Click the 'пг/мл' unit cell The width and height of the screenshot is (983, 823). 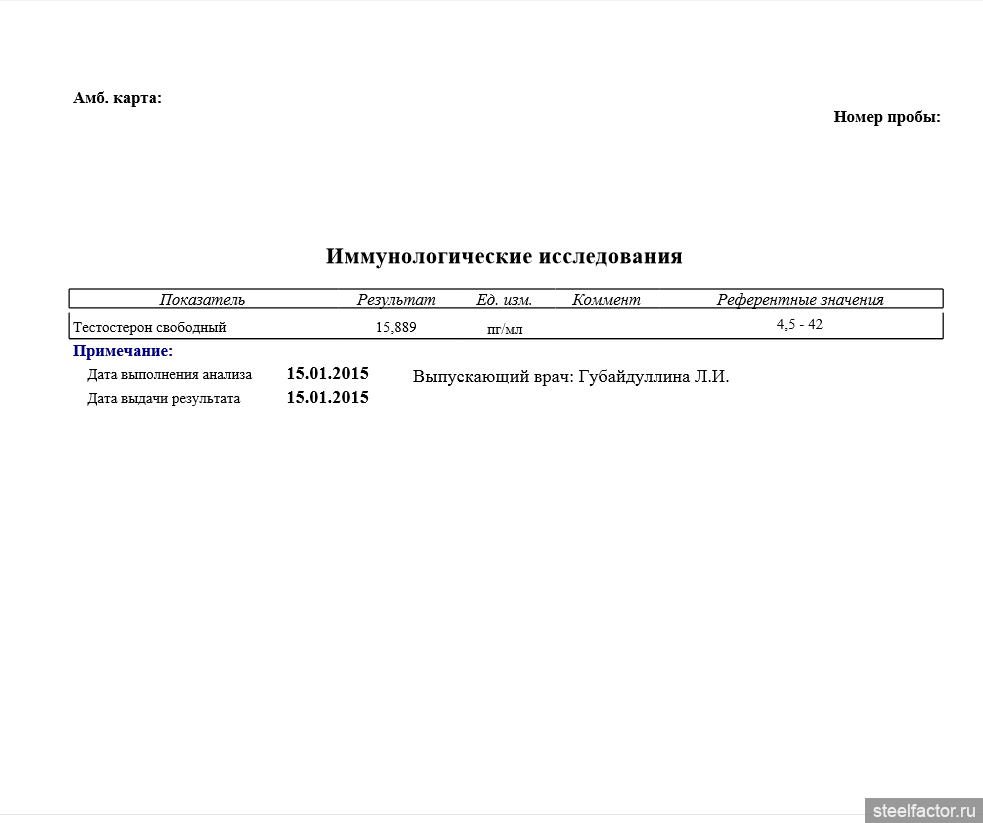point(504,329)
